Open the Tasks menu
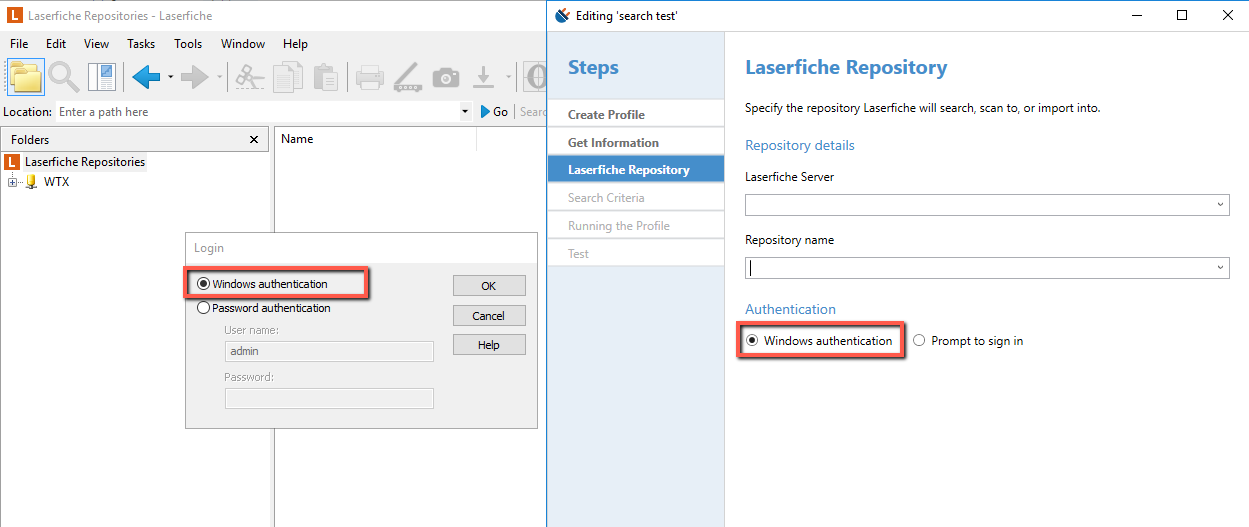Image resolution: width=1249 pixels, height=527 pixels. coord(141,44)
